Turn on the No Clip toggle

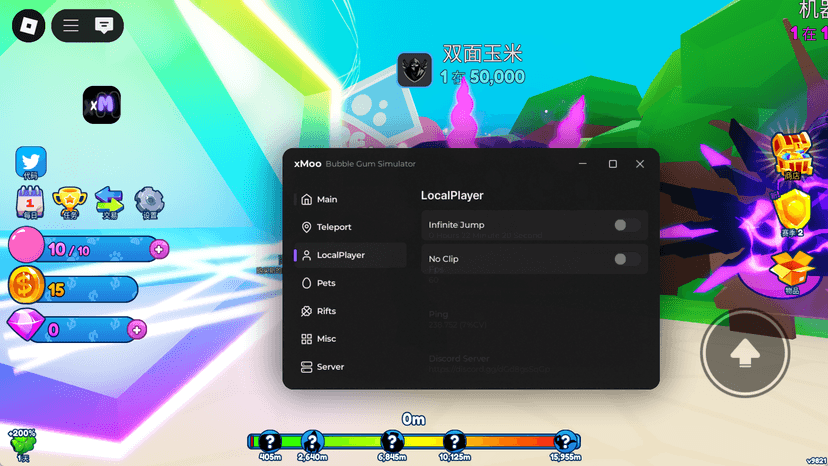click(x=627, y=259)
